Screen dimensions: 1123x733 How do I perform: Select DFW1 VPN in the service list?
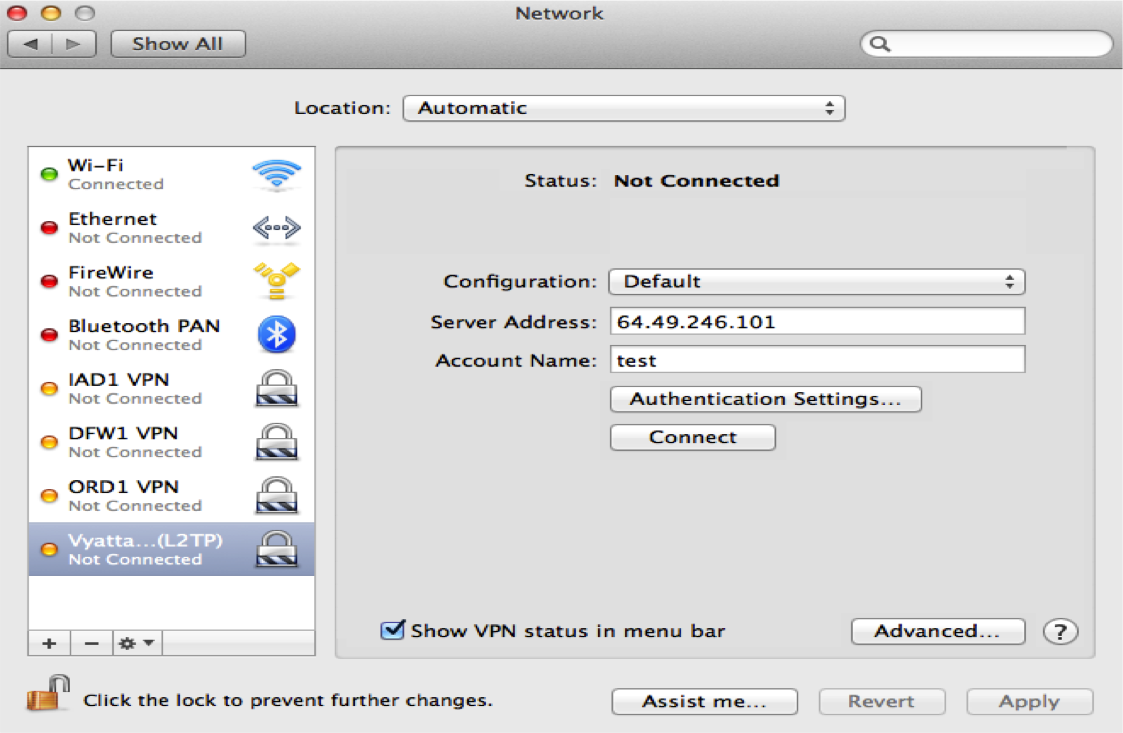click(171, 442)
